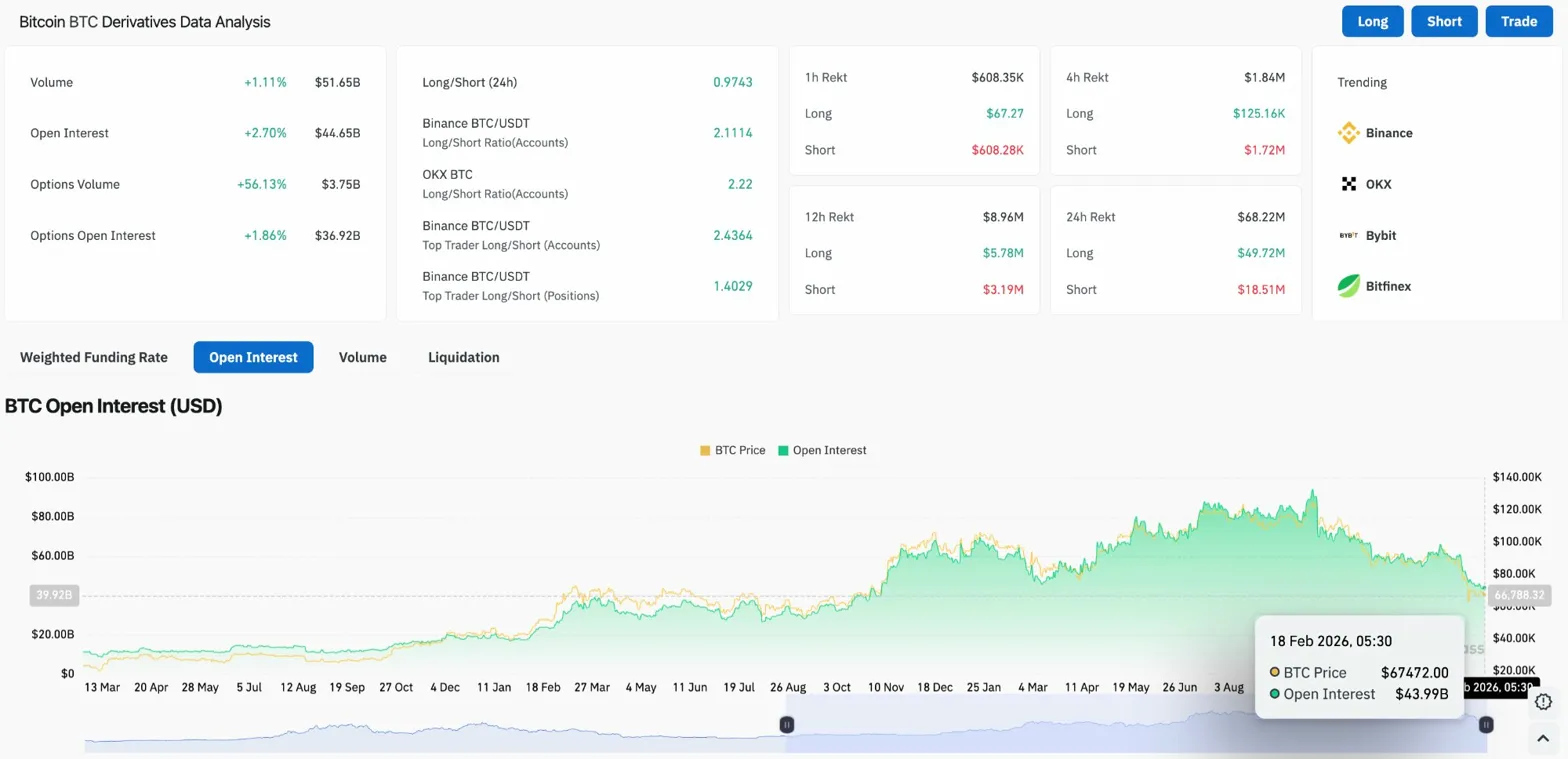Click the Bitfinex trending exchange link

click(1388, 287)
